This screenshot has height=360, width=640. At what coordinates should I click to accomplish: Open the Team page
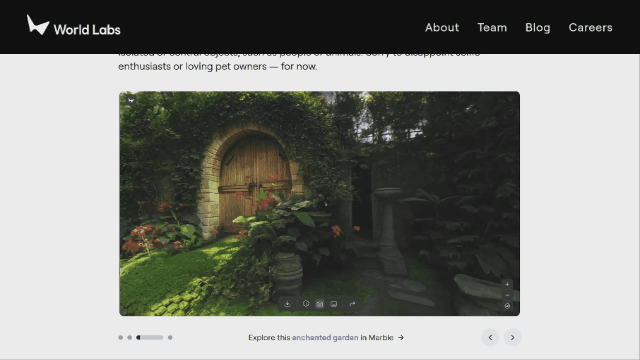point(492,27)
